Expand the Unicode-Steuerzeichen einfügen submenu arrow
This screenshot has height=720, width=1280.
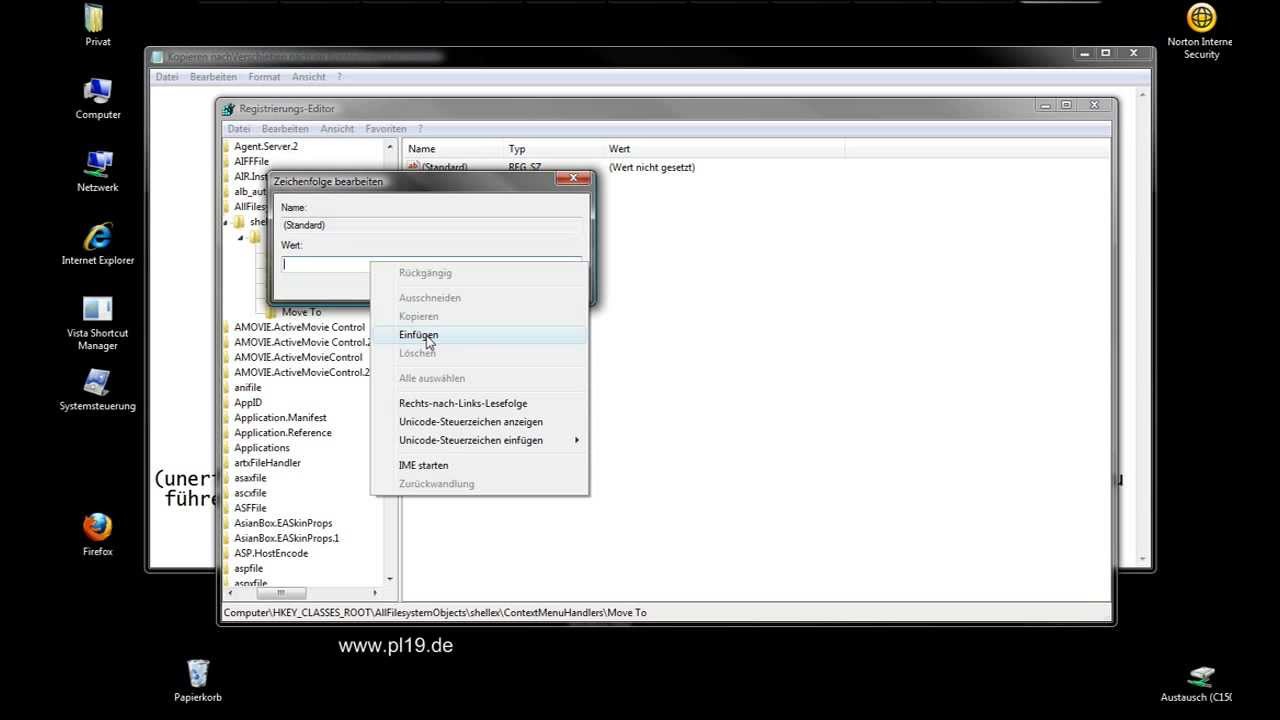click(577, 440)
